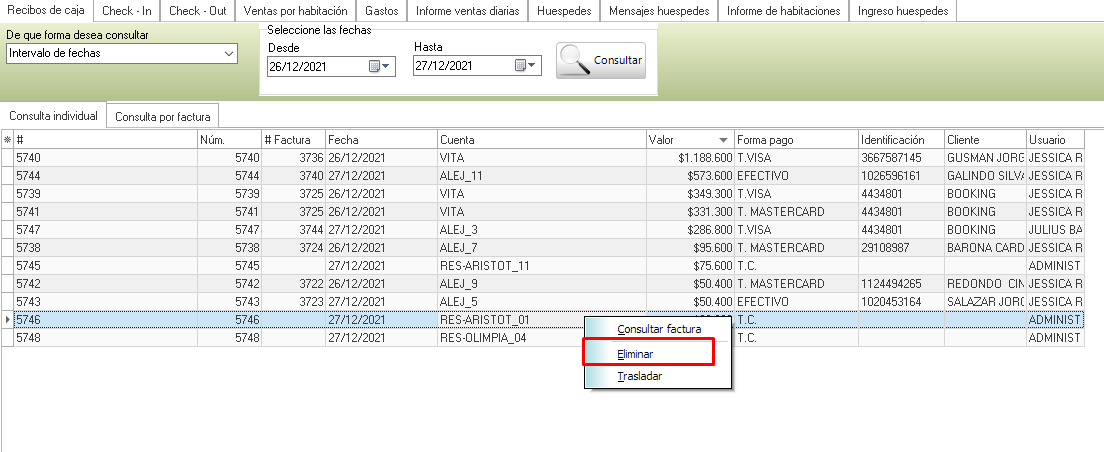Open the Ventas por habitación tab
The image size is (1104, 452).
(295, 11)
